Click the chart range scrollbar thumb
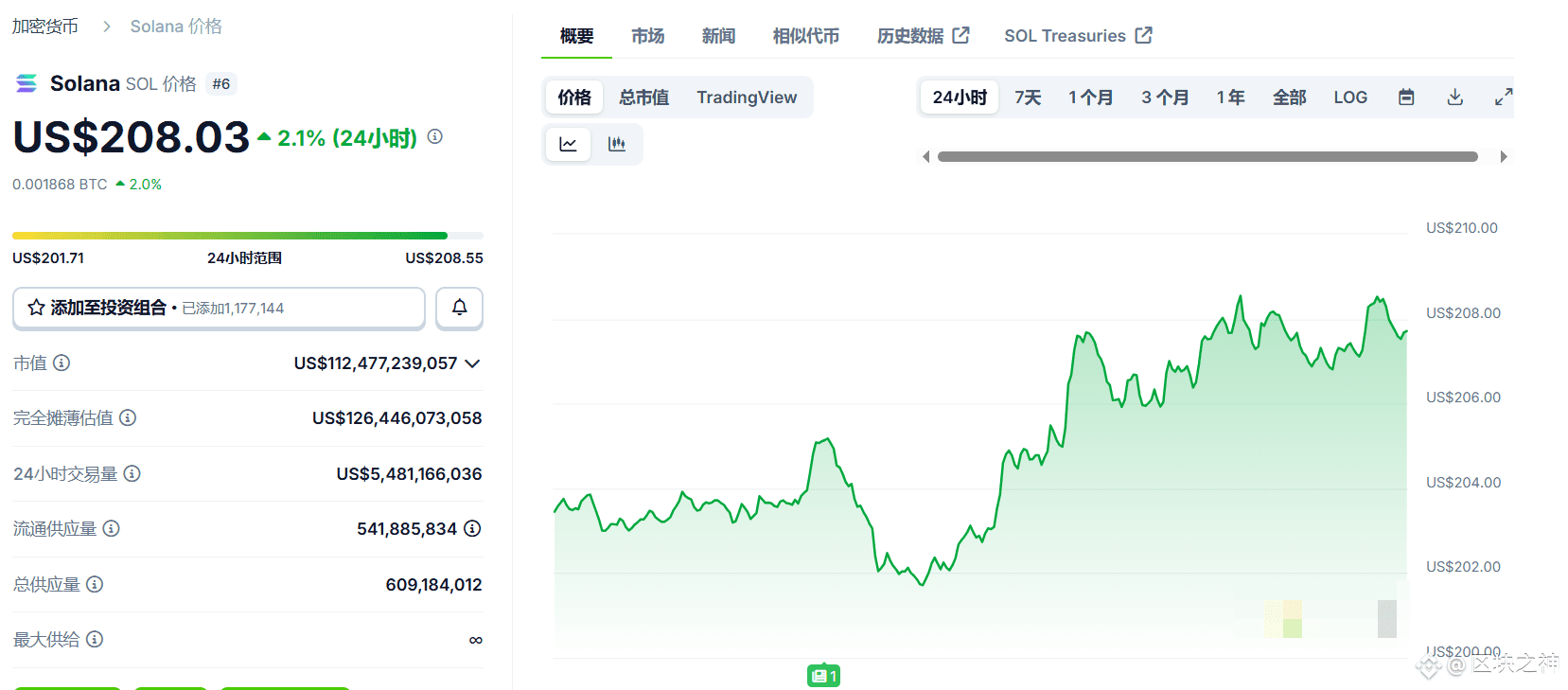This screenshot has width=1568, height=690. [x=1207, y=156]
